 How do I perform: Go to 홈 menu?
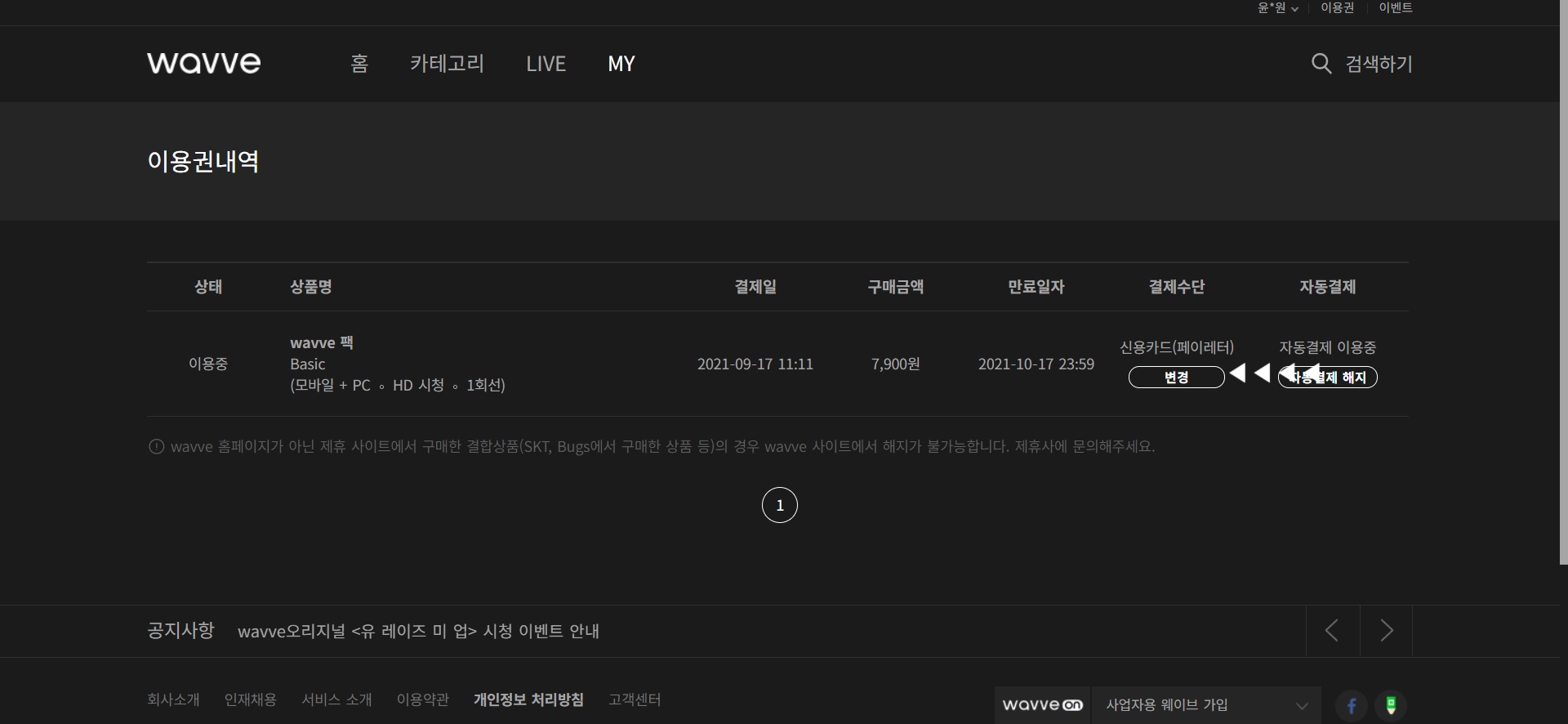pos(359,64)
